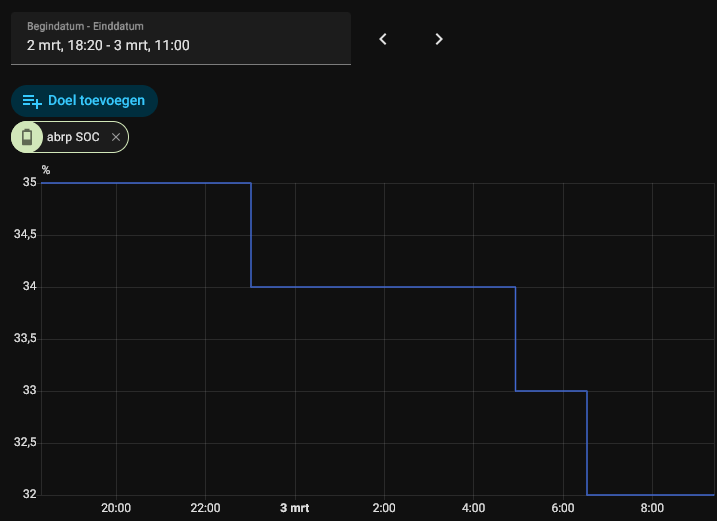Open the Begindatum - Einddatum date range field
The height and width of the screenshot is (521, 717).
point(181,38)
